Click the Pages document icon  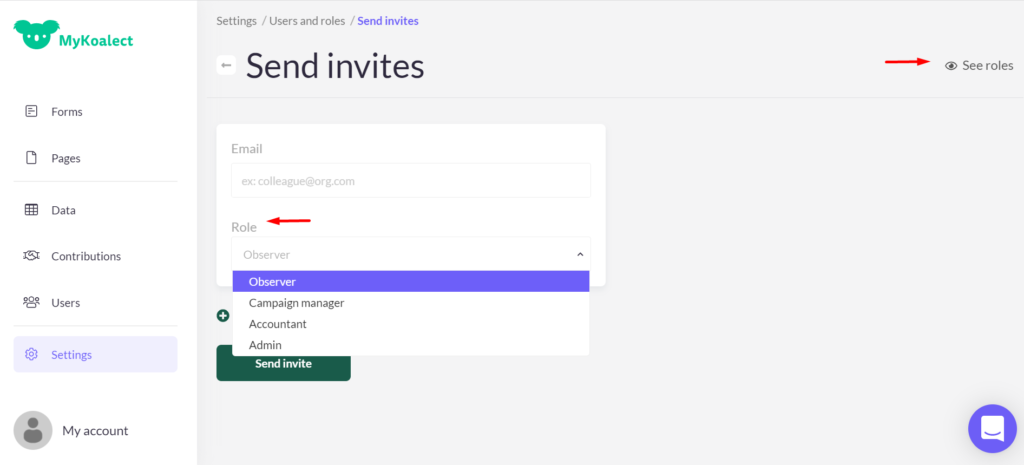(31, 158)
